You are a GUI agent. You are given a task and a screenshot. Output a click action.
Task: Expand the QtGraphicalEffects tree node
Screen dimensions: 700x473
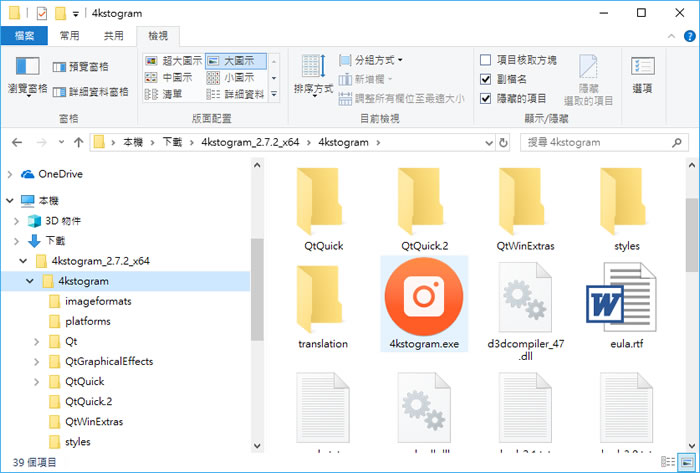click(37, 361)
